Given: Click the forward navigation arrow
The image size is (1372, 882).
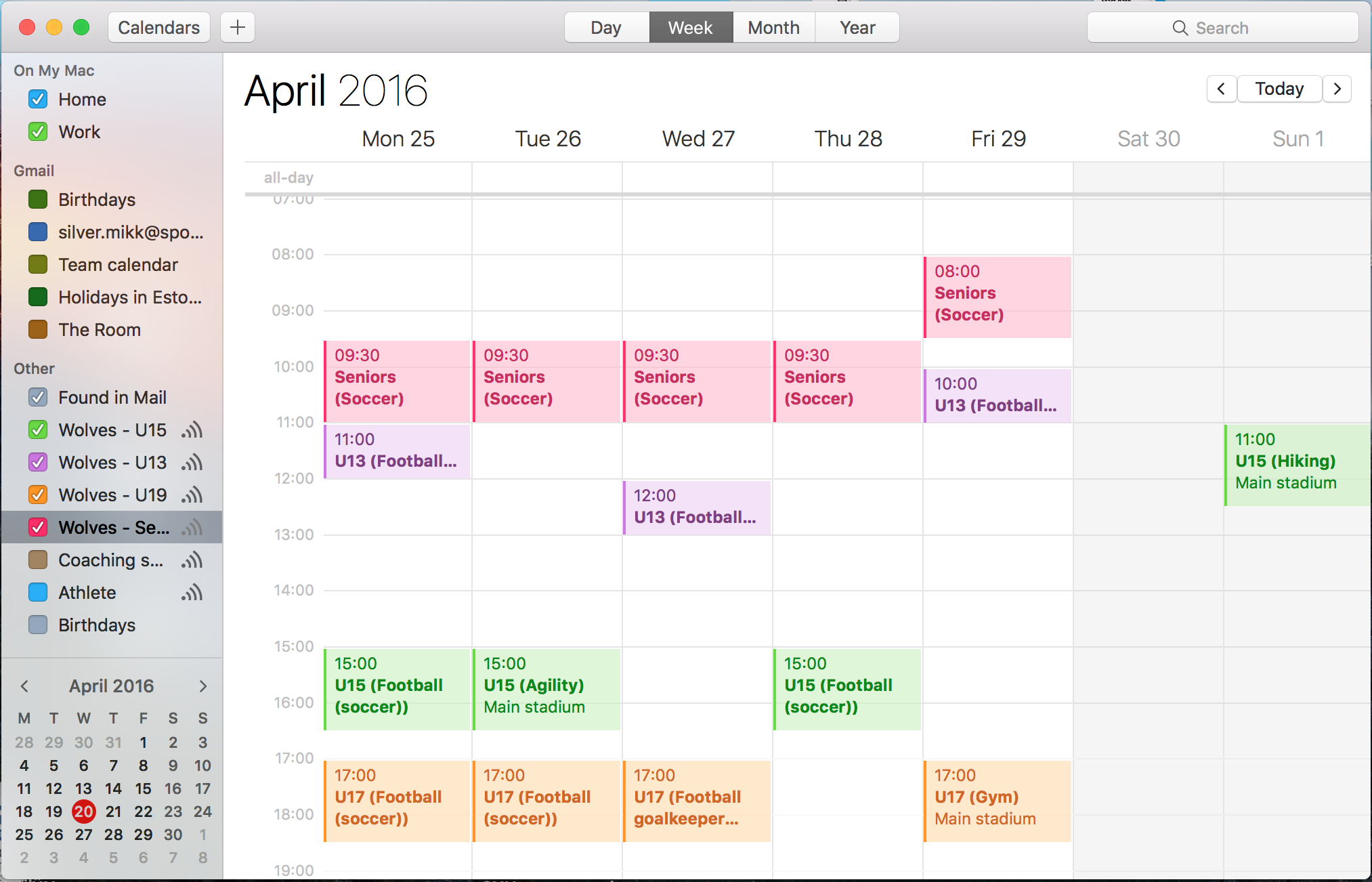Looking at the screenshot, I should click(x=1339, y=89).
